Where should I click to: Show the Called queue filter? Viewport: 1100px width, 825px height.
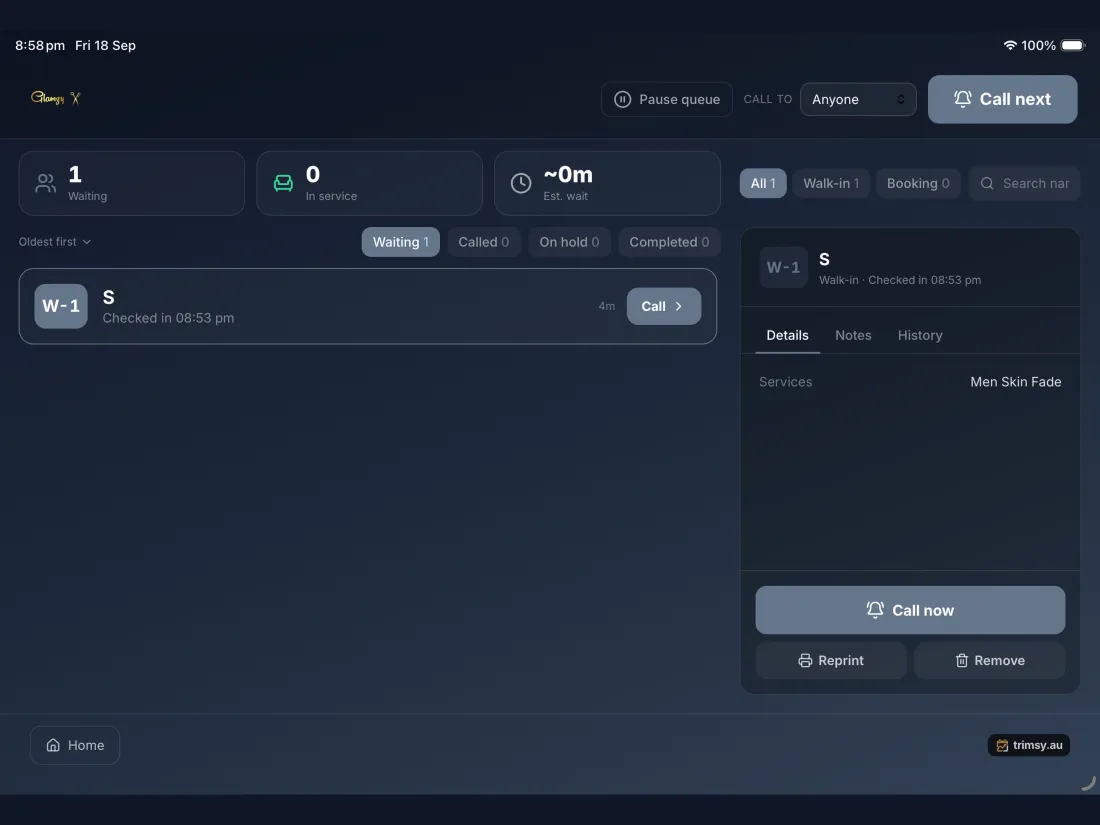click(483, 242)
